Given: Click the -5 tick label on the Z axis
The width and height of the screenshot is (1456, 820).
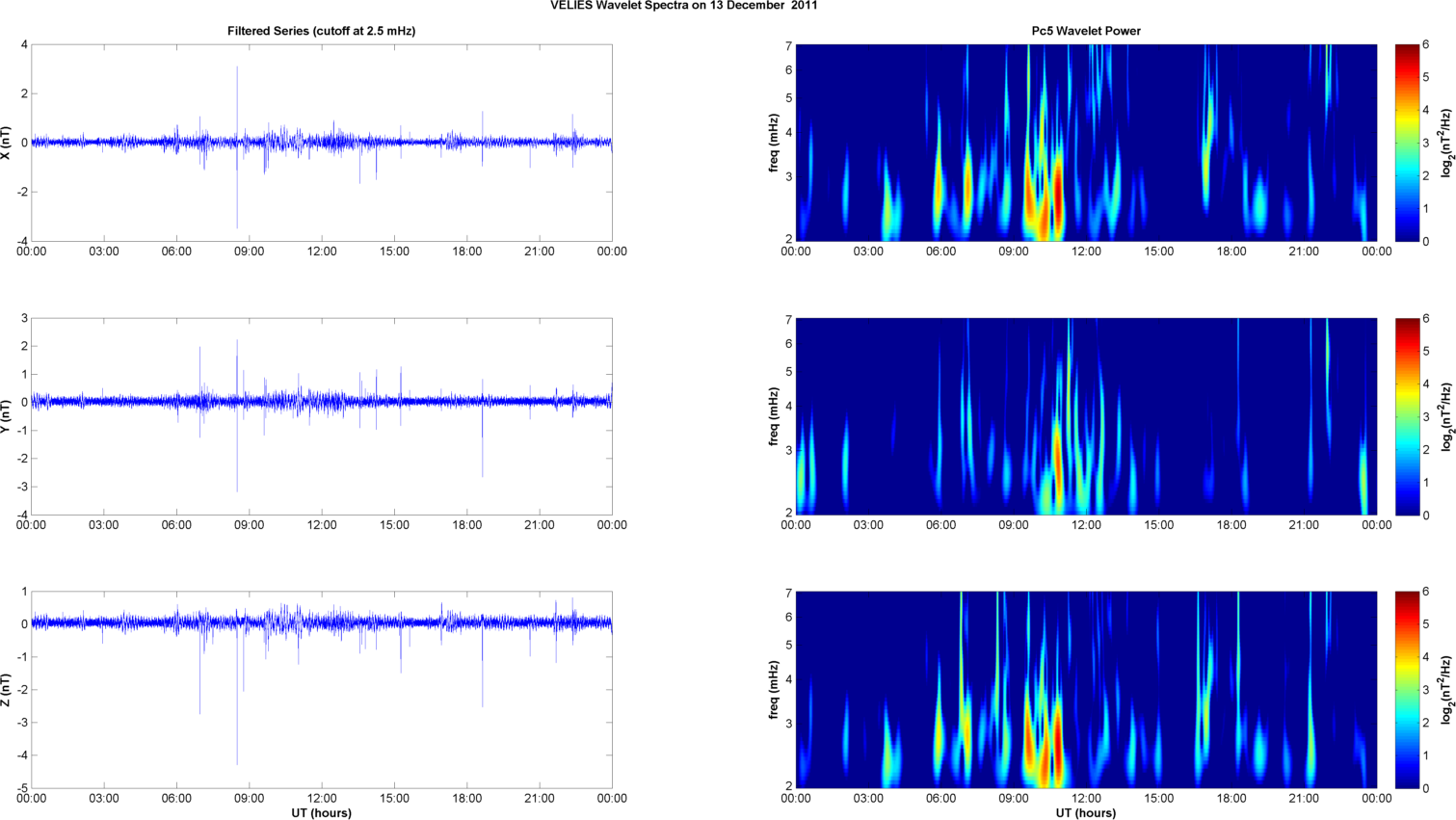Looking at the screenshot, I should pyautogui.click(x=21, y=788).
